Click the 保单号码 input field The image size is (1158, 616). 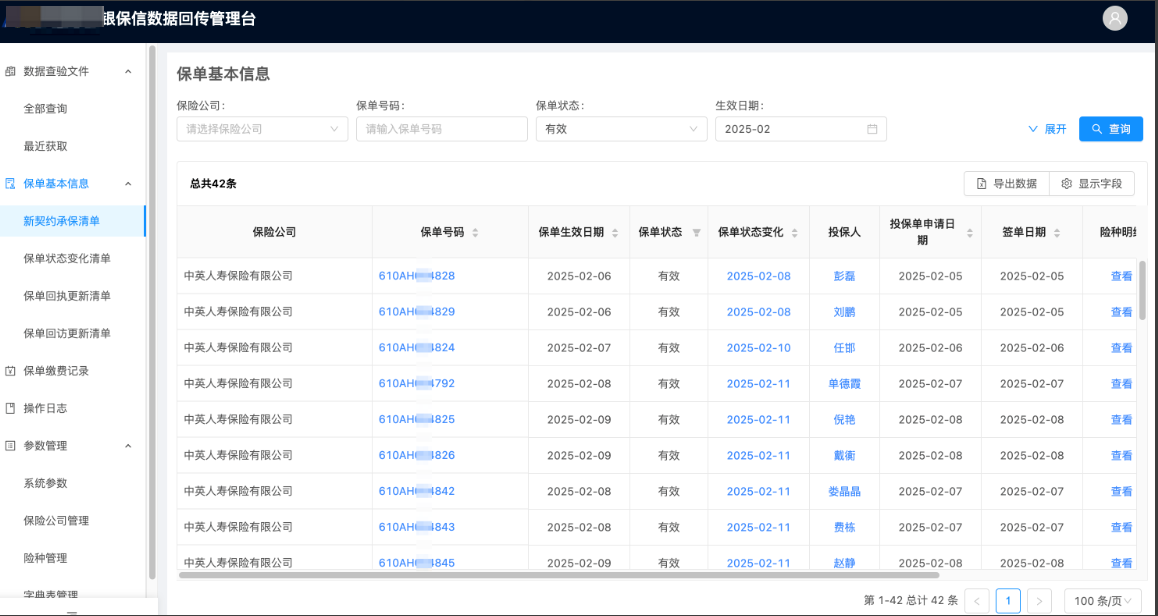441,129
